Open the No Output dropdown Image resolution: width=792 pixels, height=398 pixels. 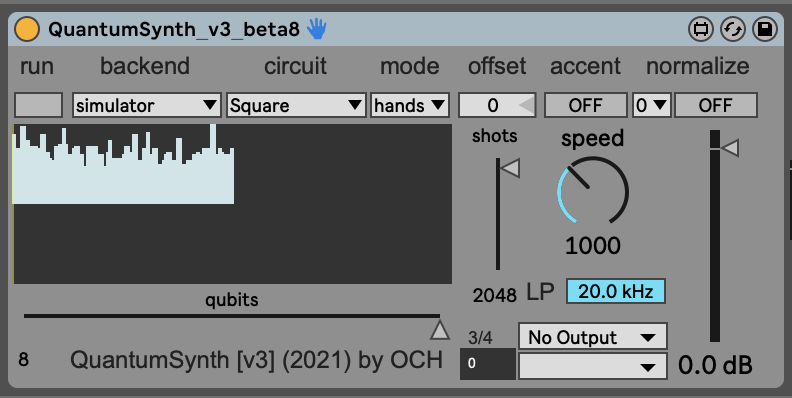(592, 336)
